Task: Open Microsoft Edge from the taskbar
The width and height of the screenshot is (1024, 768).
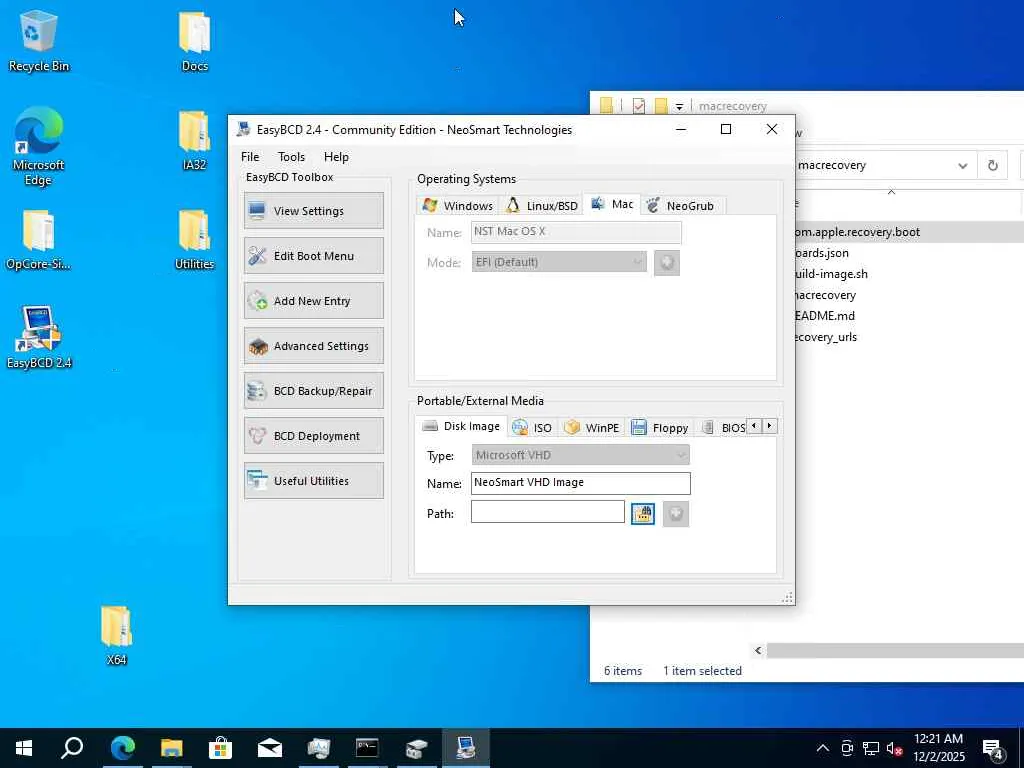Action: pos(122,748)
